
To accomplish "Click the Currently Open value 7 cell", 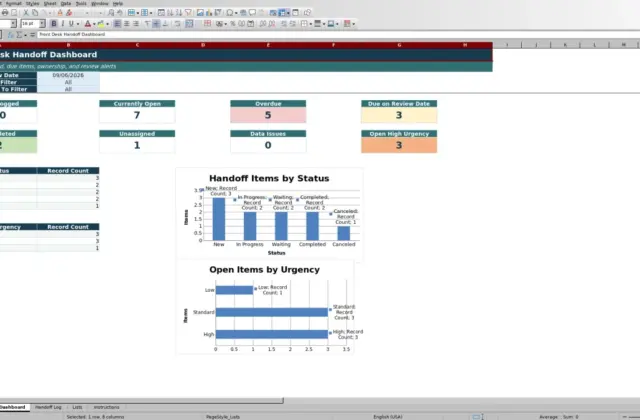I will [x=137, y=115].
